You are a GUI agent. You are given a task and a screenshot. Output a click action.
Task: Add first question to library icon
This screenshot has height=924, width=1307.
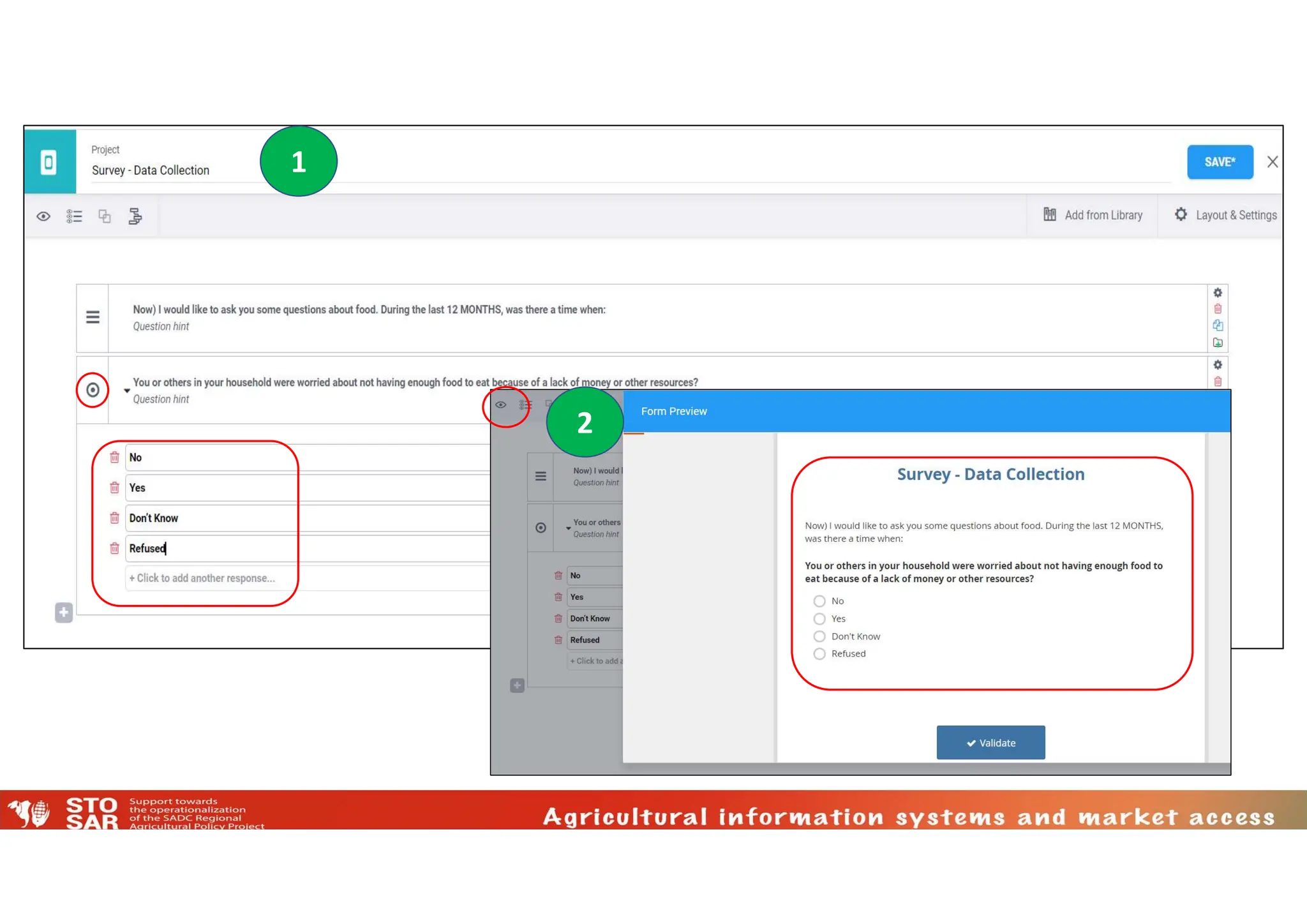(1218, 343)
